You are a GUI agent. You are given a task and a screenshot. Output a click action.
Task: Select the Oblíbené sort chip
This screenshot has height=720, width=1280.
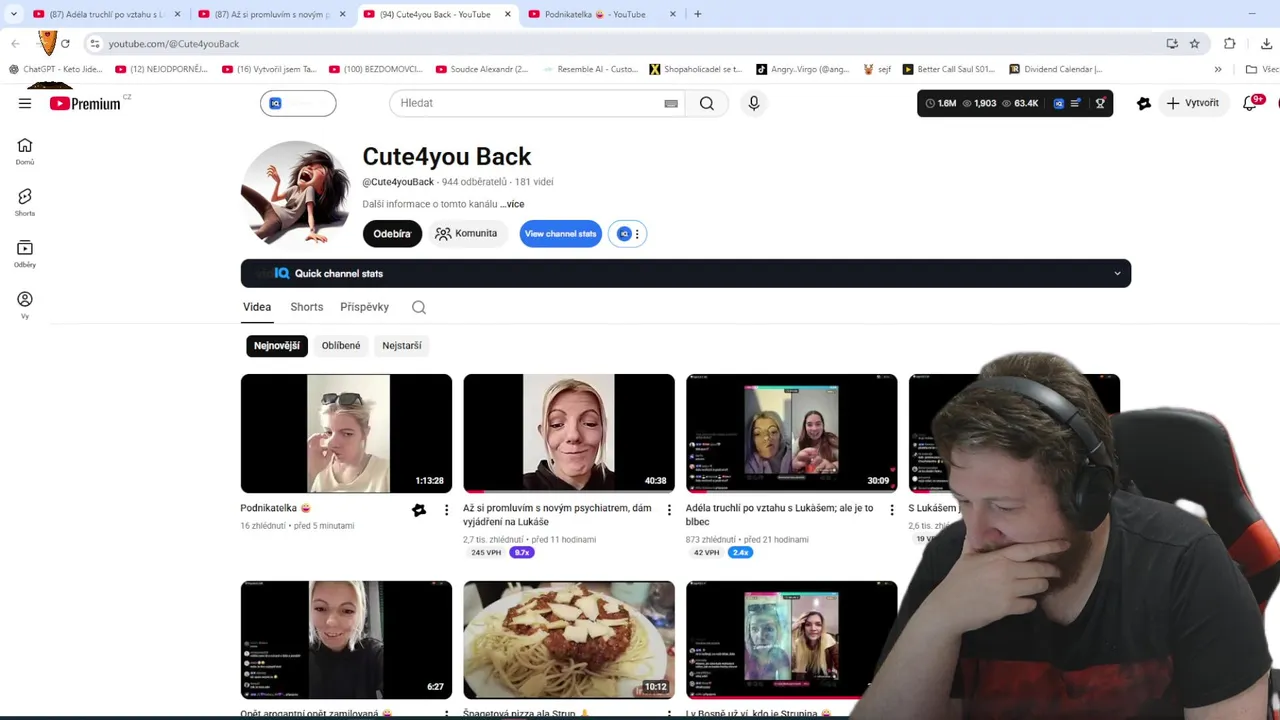341,346
